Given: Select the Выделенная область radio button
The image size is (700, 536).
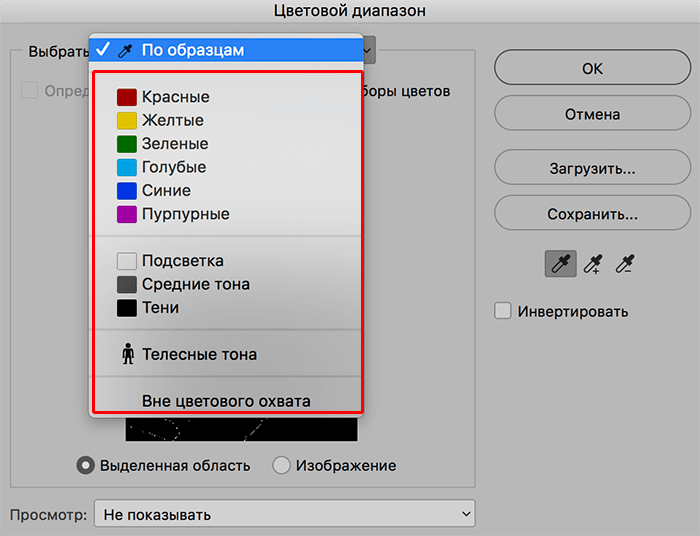Looking at the screenshot, I should (85, 465).
